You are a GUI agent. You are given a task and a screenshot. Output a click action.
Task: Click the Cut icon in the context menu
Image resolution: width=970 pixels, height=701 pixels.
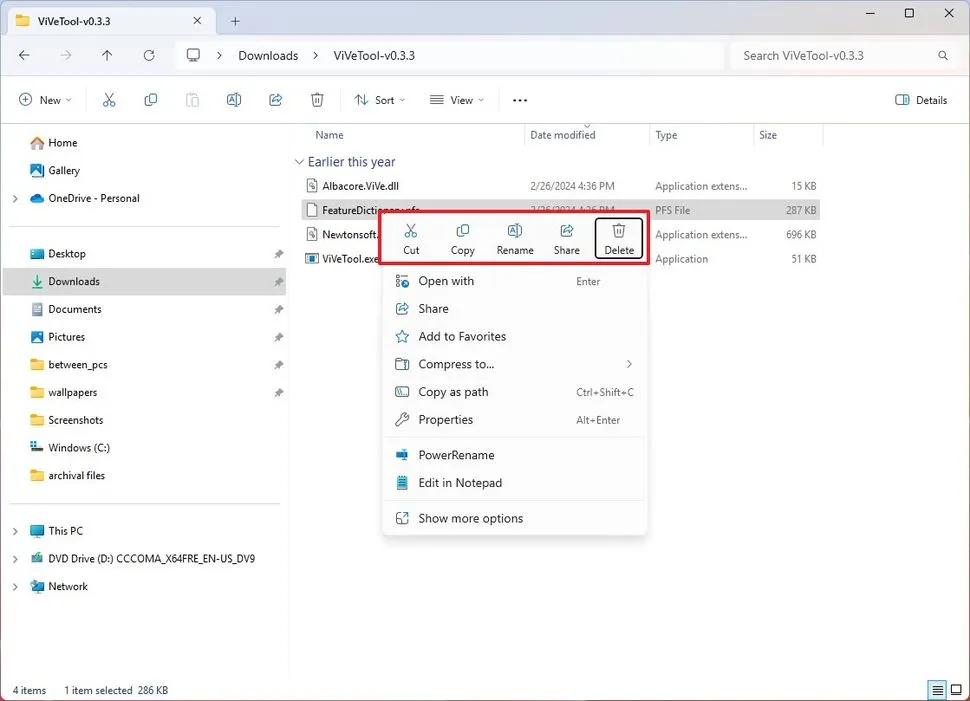click(x=411, y=237)
